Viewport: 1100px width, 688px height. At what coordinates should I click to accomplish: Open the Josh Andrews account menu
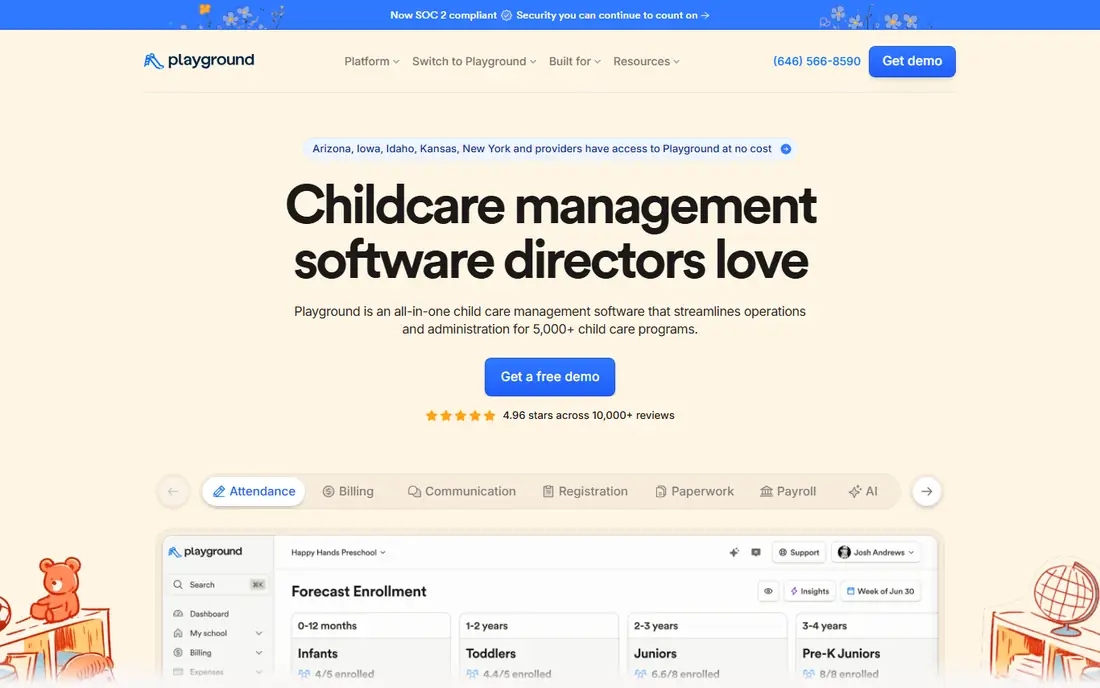(x=876, y=553)
